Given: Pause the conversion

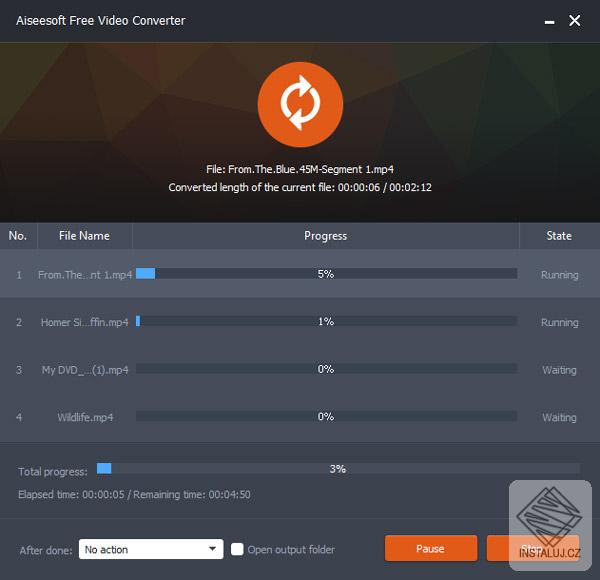Looking at the screenshot, I should click(x=431, y=548).
